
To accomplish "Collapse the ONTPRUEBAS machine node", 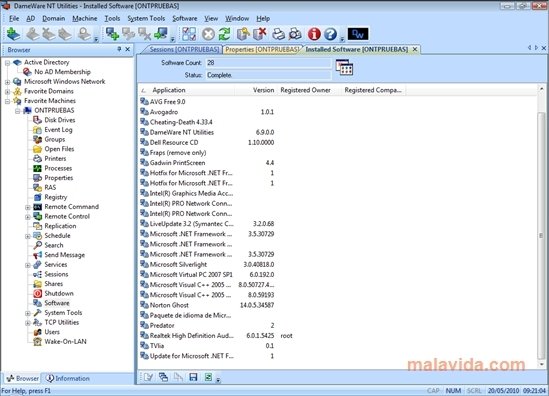I will point(17,111).
